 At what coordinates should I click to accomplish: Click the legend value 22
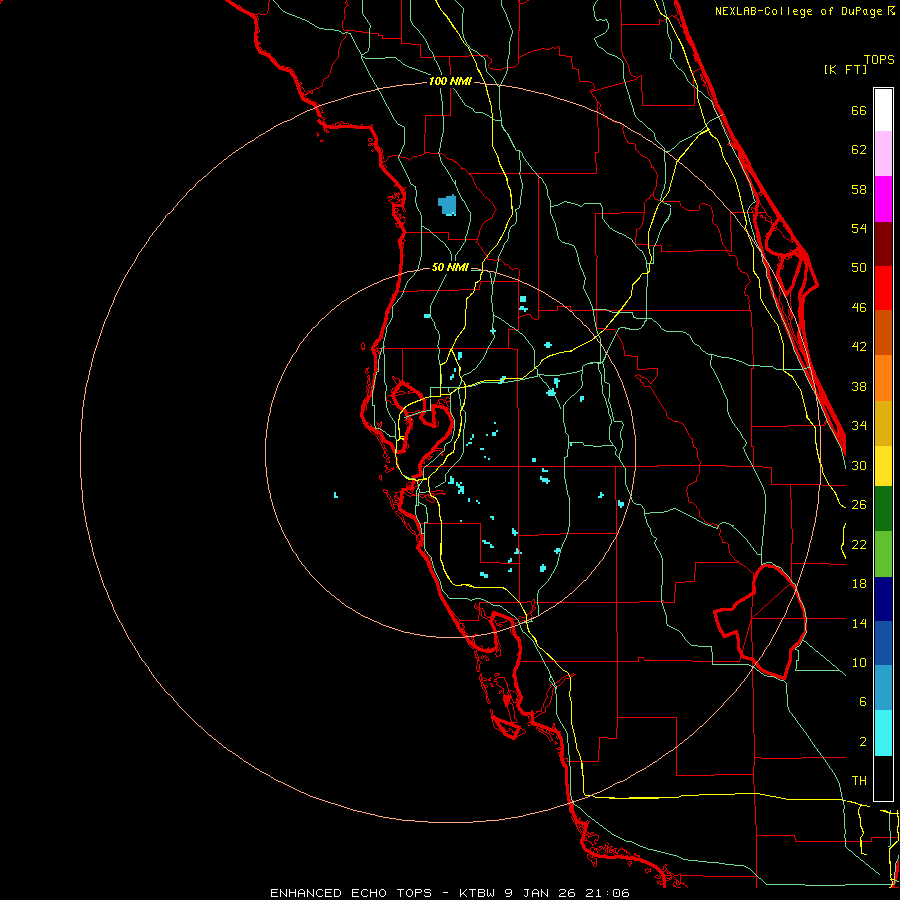pos(859,544)
